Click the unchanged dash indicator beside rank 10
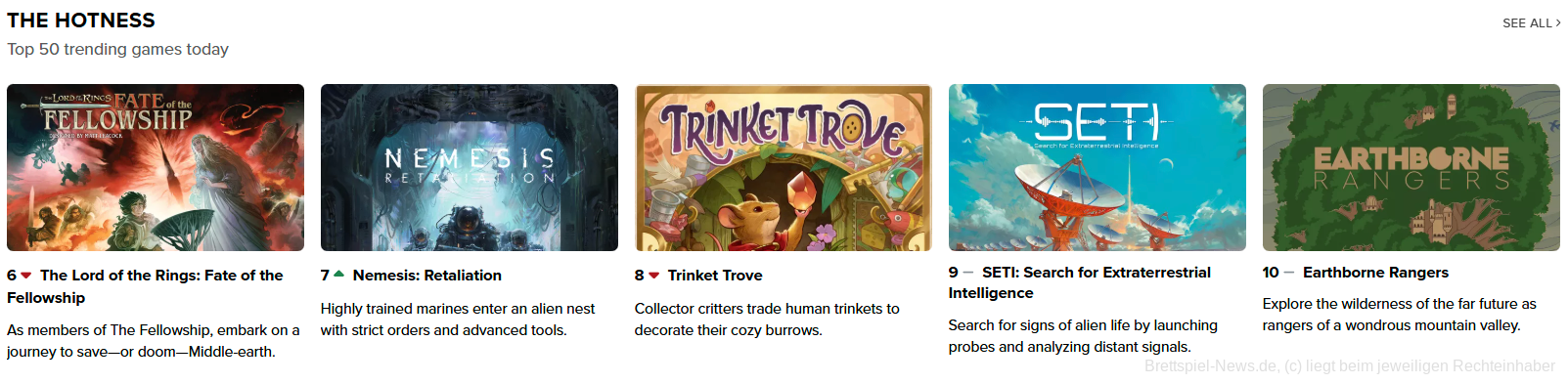 pos(1289,273)
